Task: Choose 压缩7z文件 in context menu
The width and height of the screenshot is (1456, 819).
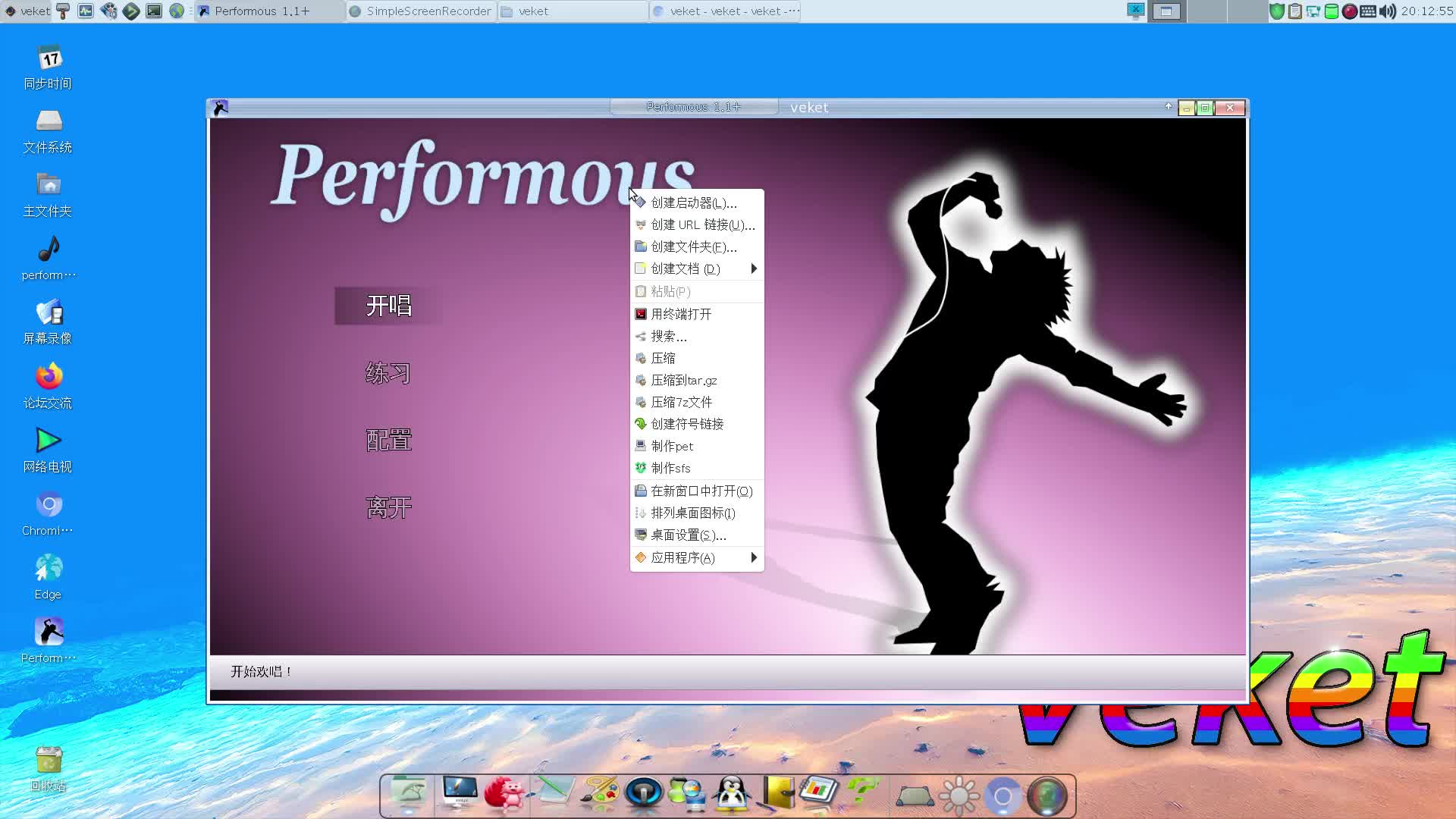Action: pyautogui.click(x=697, y=402)
